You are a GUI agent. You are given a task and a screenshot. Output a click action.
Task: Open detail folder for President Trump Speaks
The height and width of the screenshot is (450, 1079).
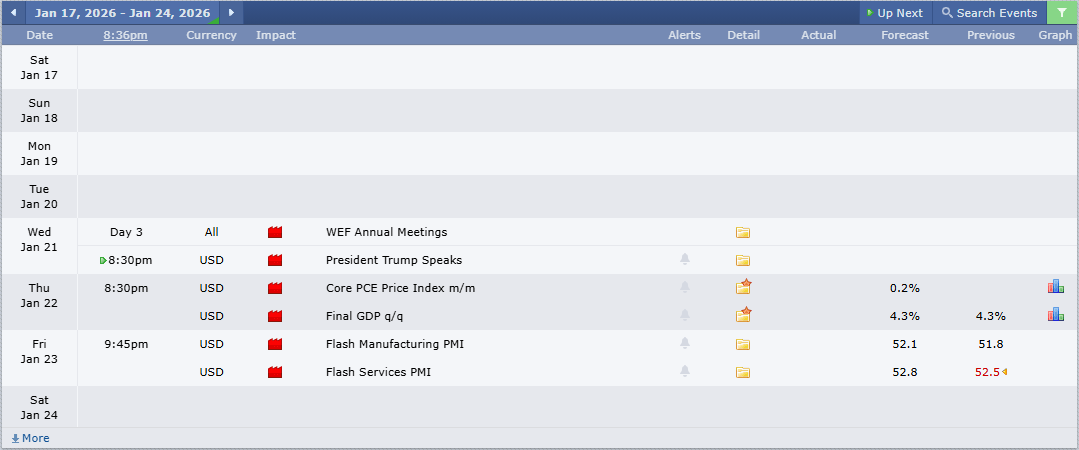point(742,261)
